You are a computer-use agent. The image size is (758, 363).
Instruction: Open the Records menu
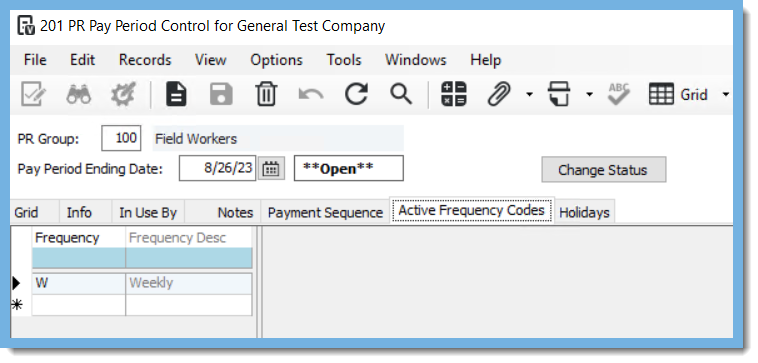pos(145,60)
